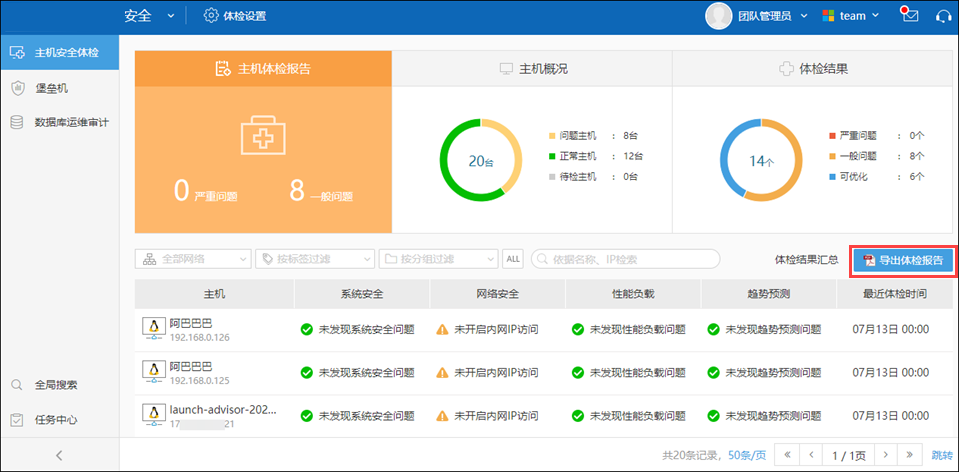Expand the 按分组过滤 dropdown

pyautogui.click(x=438, y=259)
